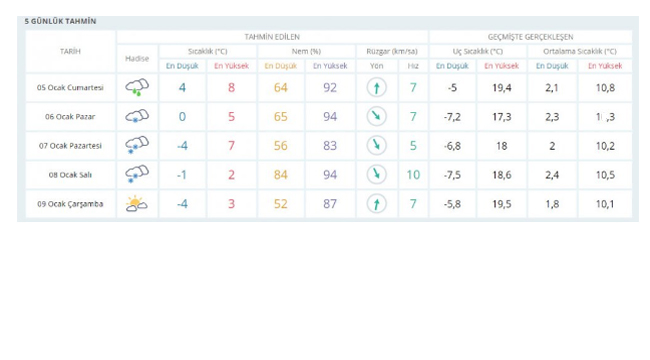Click the 'GEÇMİŞTE GERÇEKLEŞEN' header

[531, 37]
